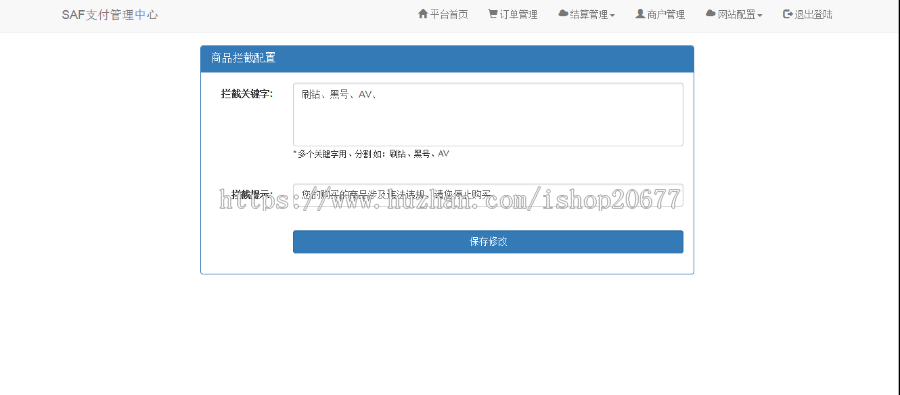This screenshot has width=900, height=395.
Task: Click the cloud icon beside 网站配置
Action: [711, 14]
